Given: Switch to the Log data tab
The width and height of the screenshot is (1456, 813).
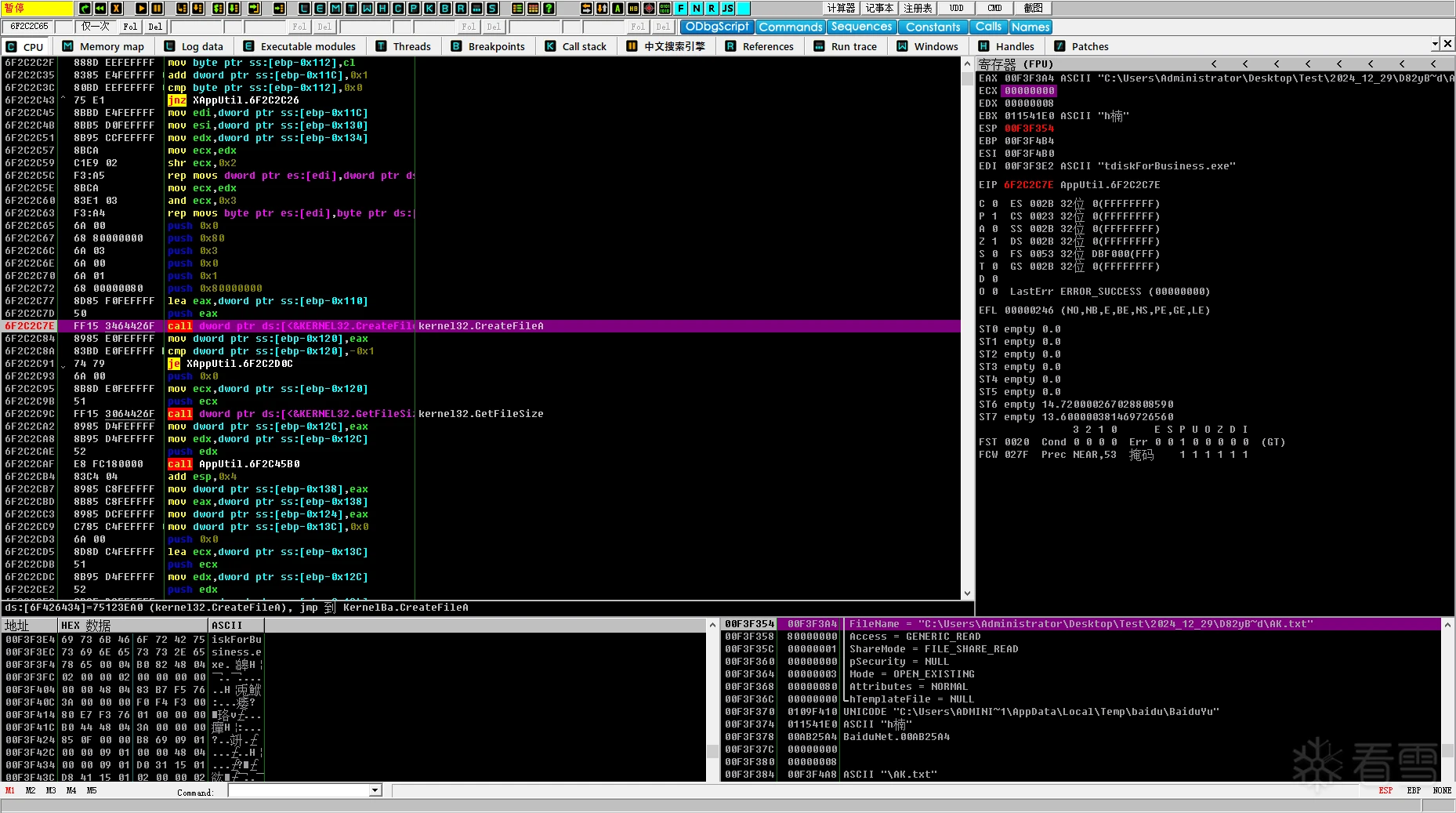Looking at the screenshot, I should tap(194, 46).
